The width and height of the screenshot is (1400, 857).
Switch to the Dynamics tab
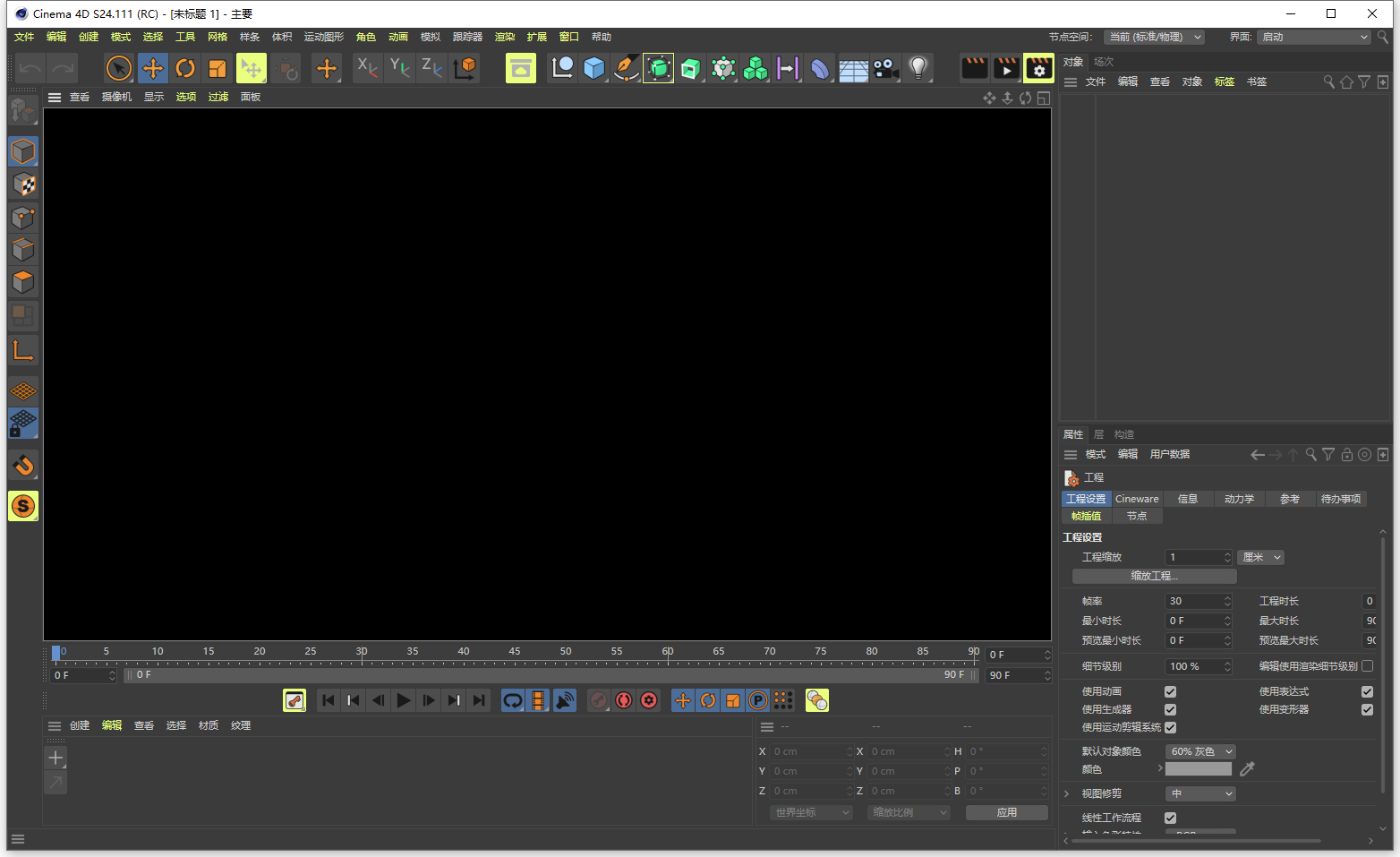click(x=1240, y=499)
